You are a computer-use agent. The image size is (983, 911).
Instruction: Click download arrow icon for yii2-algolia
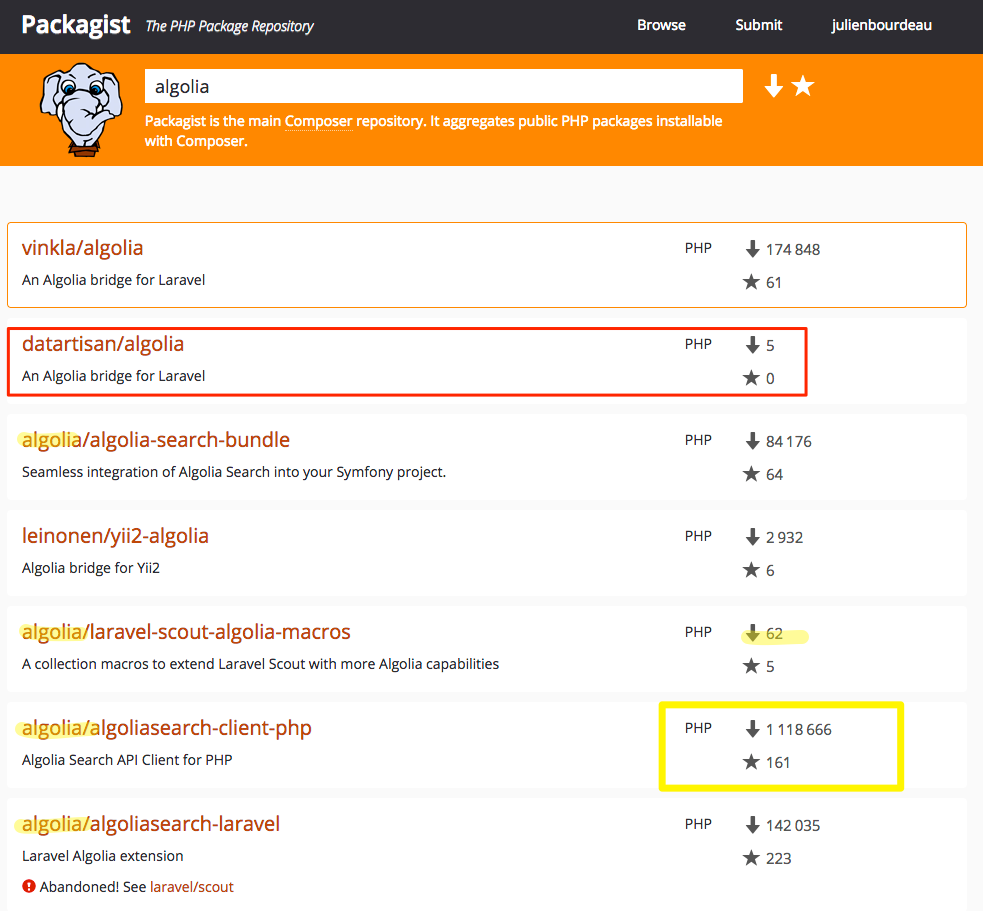[x=752, y=537]
